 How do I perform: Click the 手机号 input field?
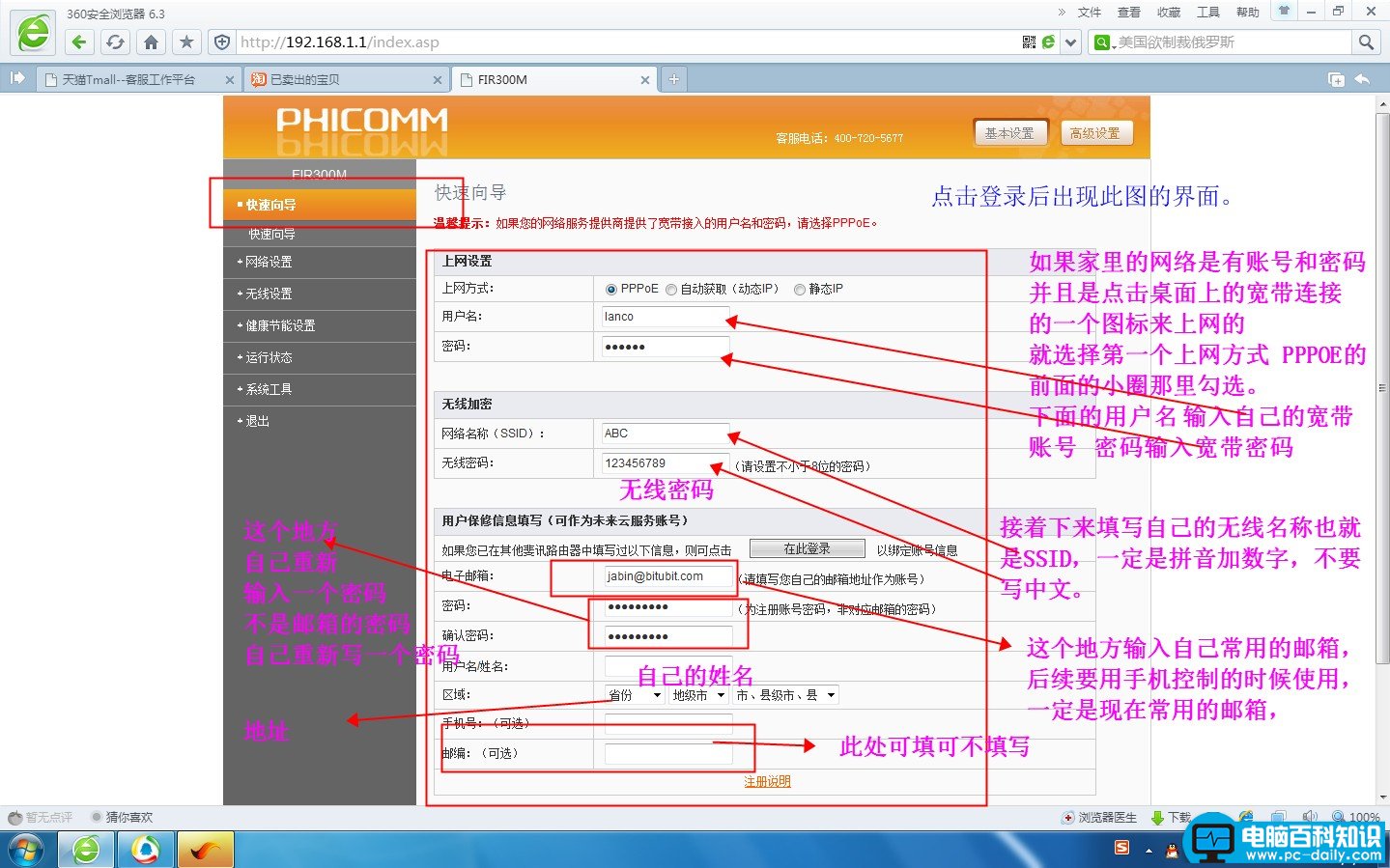click(x=668, y=724)
